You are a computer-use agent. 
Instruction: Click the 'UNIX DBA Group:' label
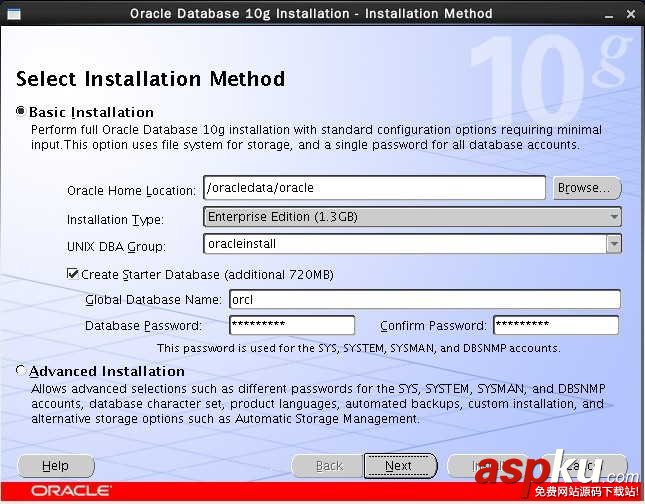[116, 246]
